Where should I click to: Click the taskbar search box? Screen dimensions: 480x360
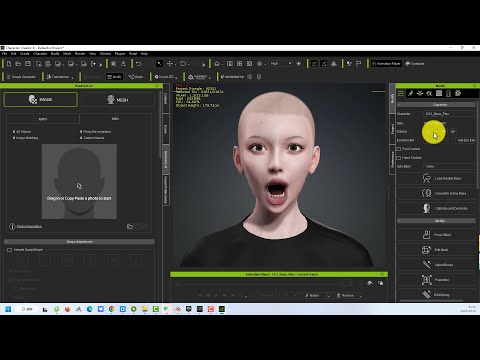coord(28,309)
